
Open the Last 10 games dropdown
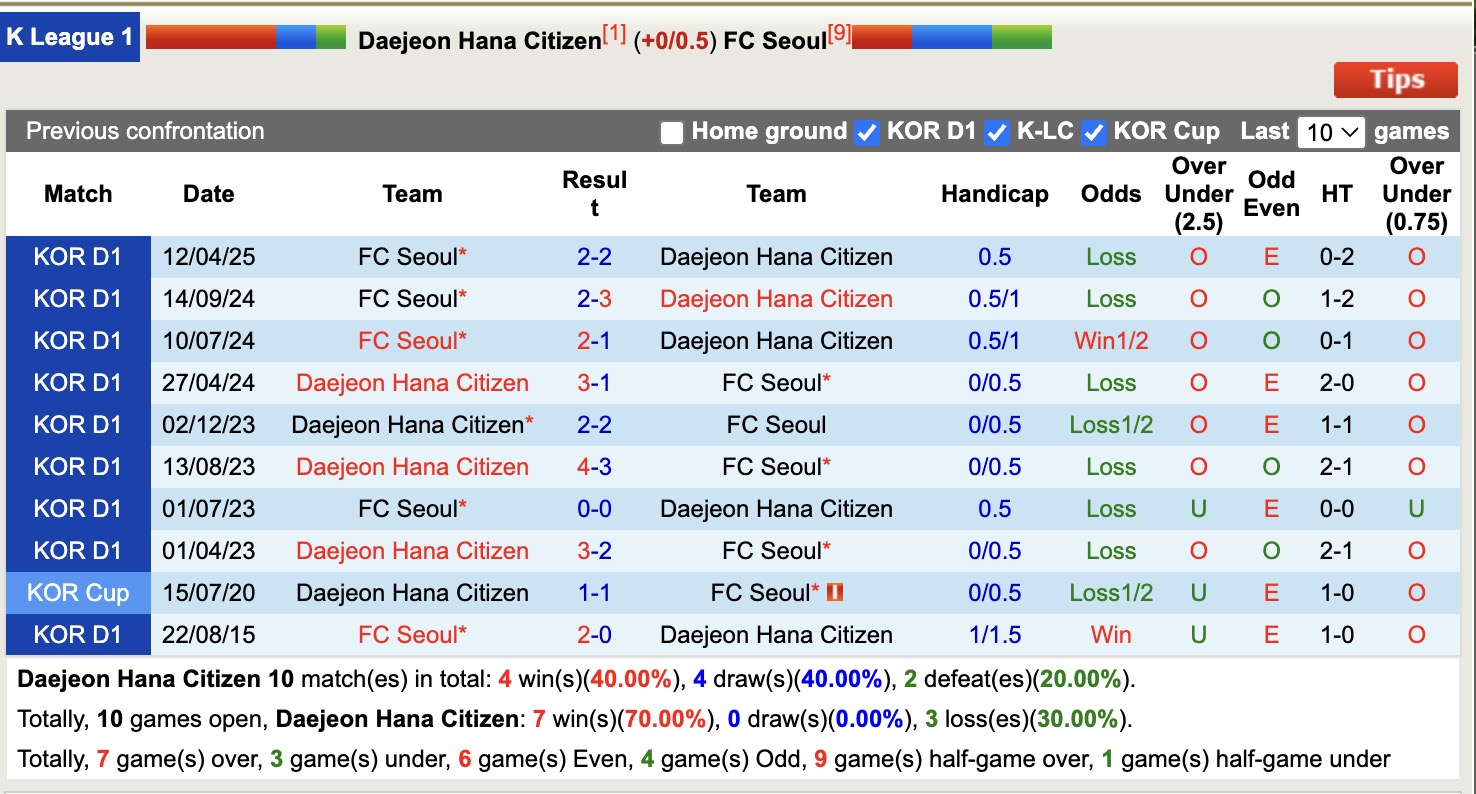tap(1331, 131)
